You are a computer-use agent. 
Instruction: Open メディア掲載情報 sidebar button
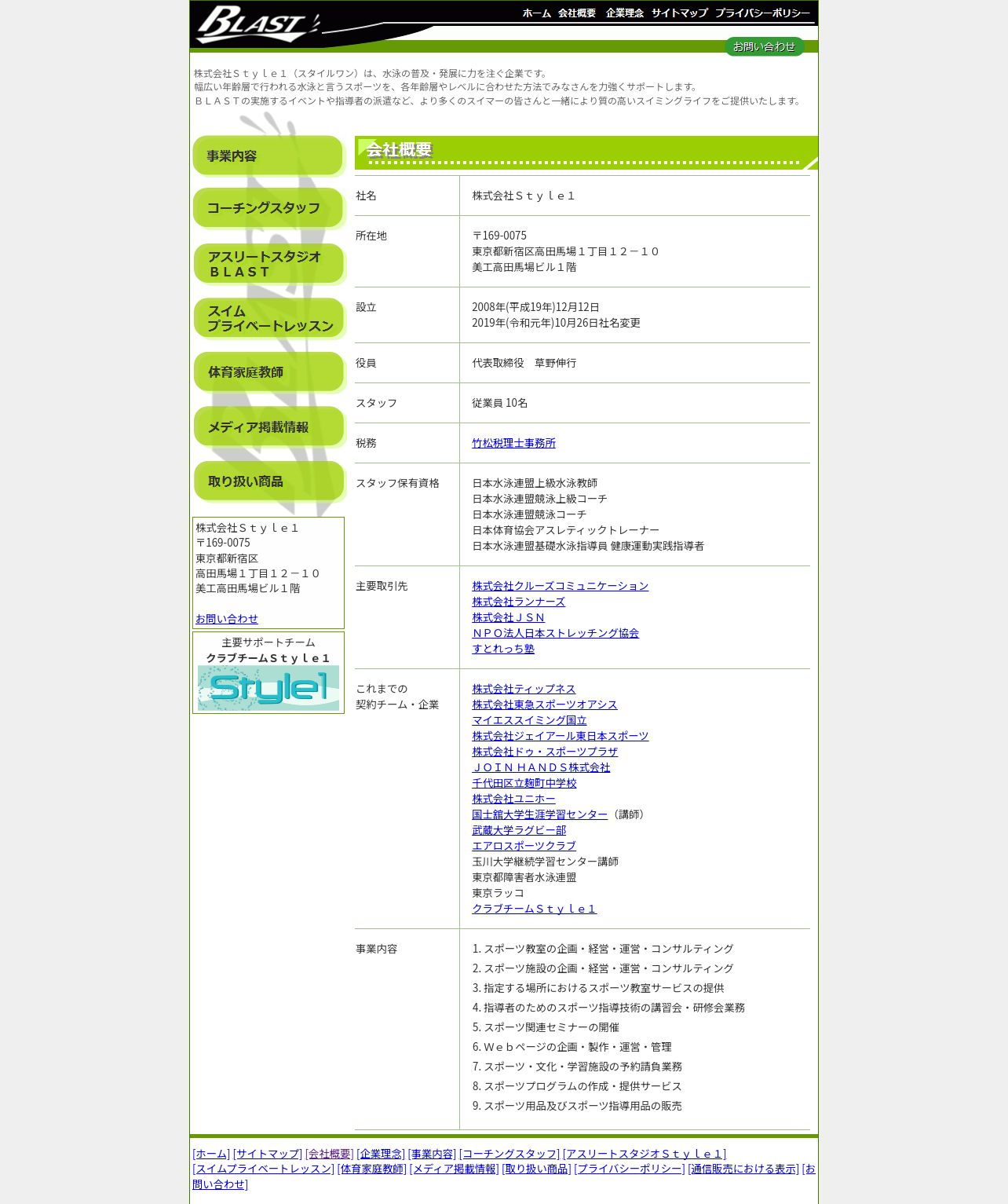(x=268, y=426)
